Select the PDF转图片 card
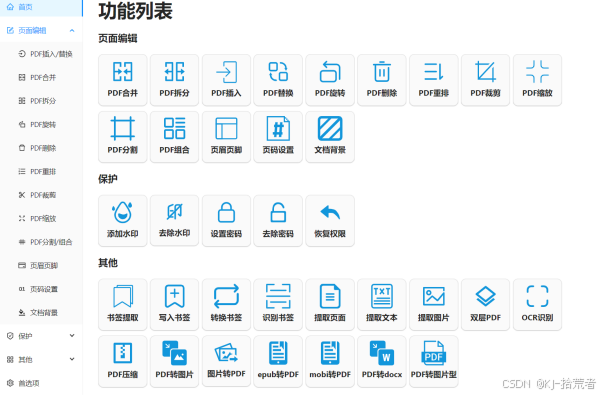The image size is (602, 395). coord(174,361)
